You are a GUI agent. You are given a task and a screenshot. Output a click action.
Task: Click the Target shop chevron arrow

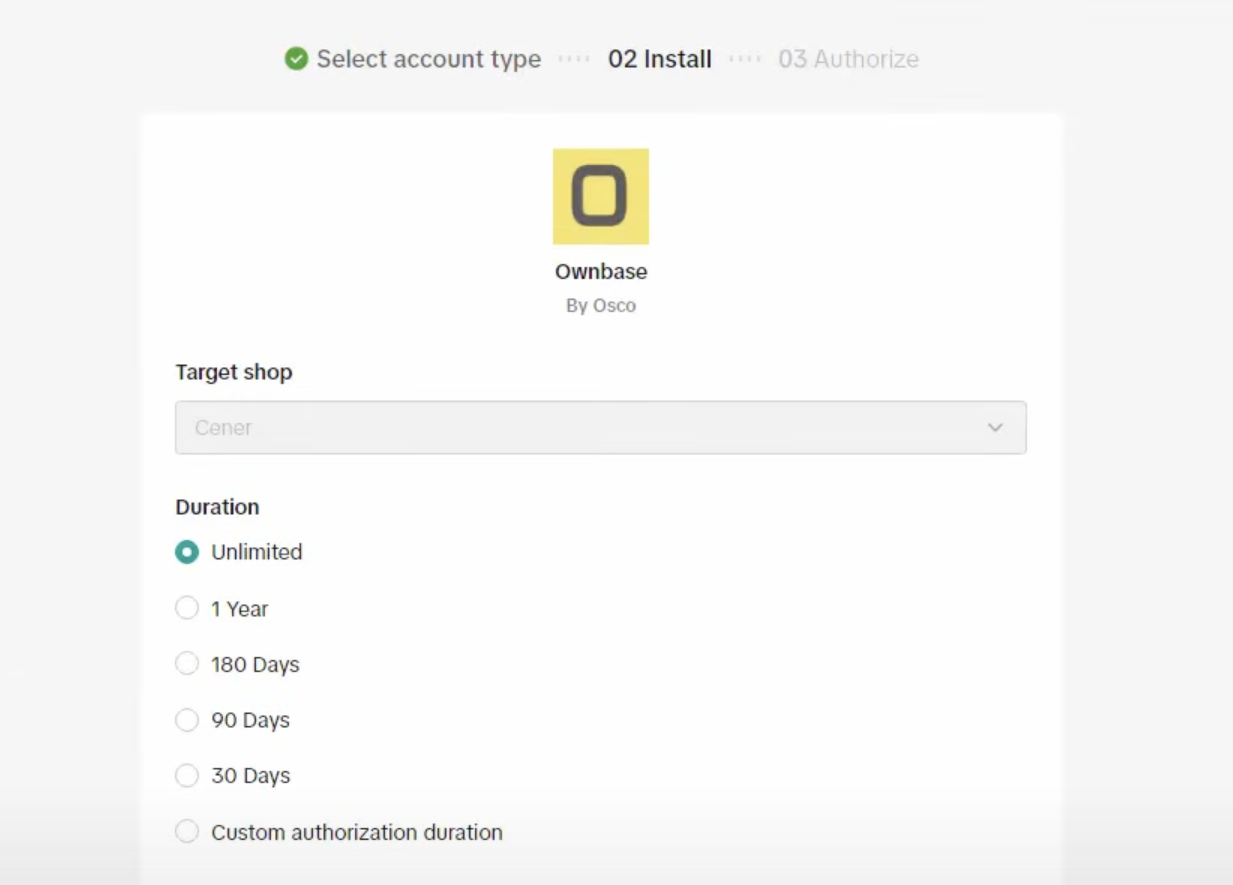(x=995, y=428)
